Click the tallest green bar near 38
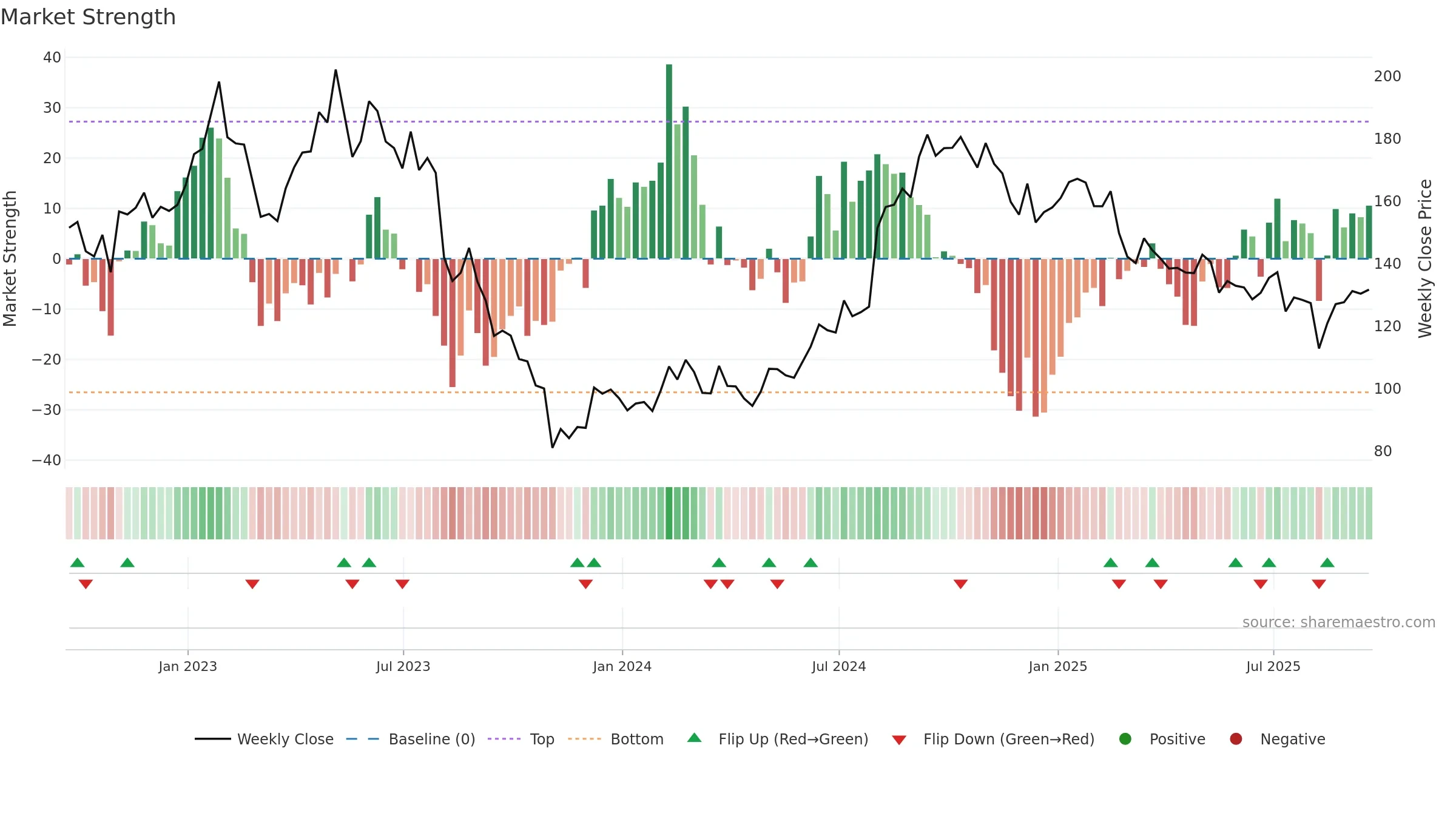 tap(669, 161)
